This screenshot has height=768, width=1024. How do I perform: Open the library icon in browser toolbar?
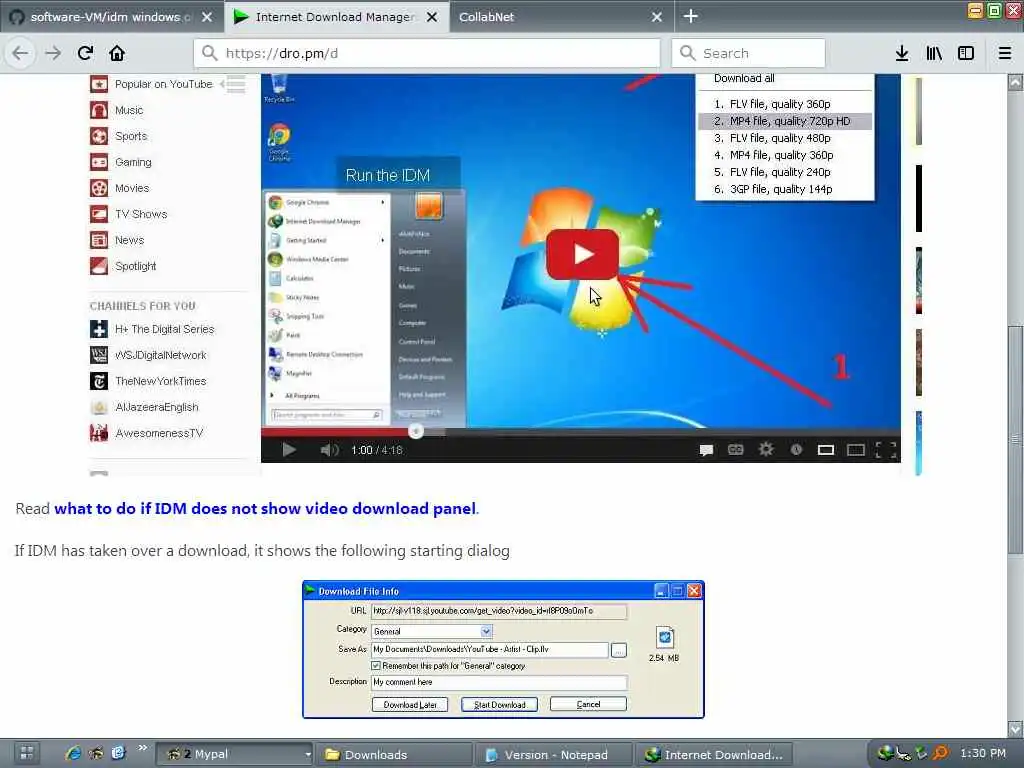(934, 53)
